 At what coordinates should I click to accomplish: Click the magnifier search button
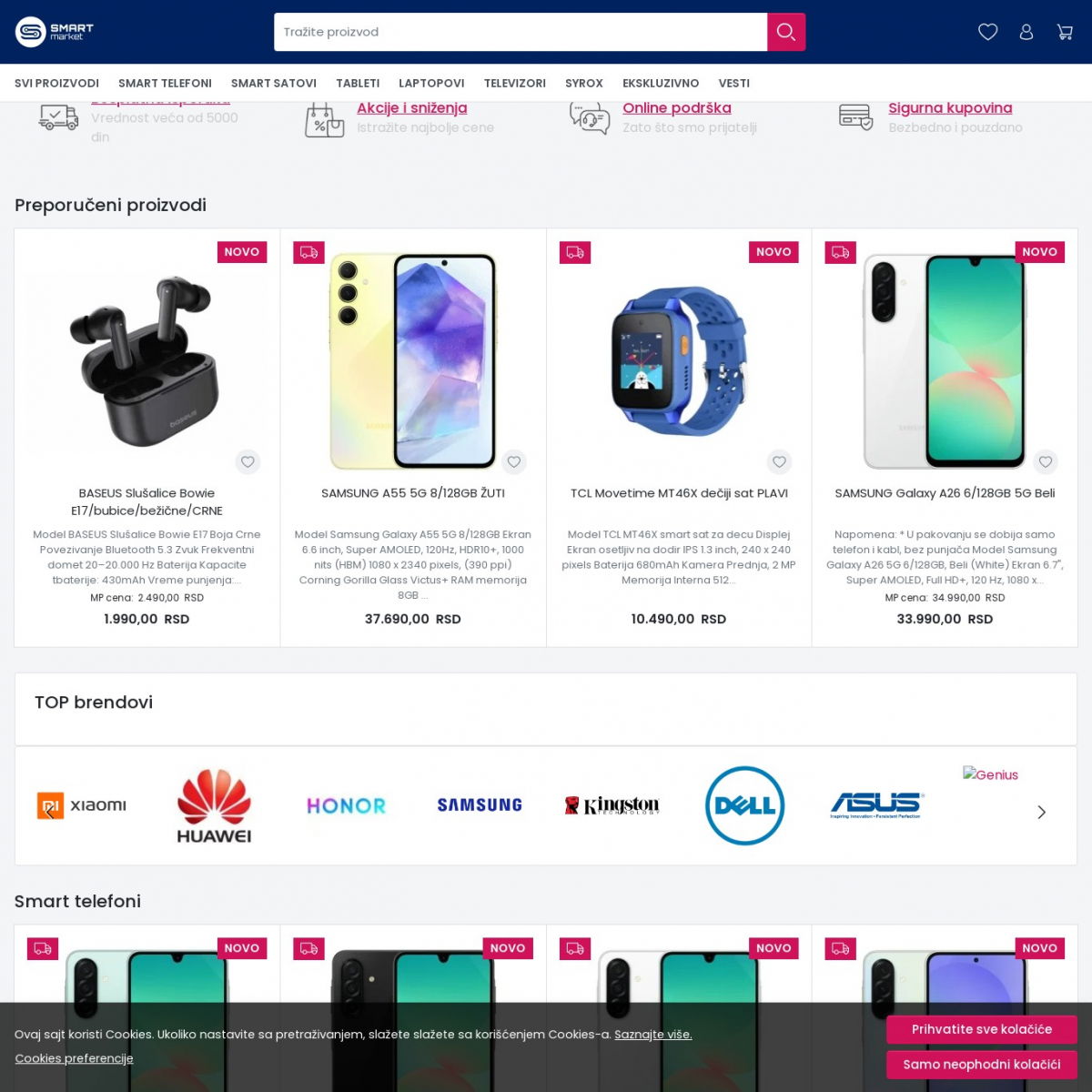pos(786,32)
